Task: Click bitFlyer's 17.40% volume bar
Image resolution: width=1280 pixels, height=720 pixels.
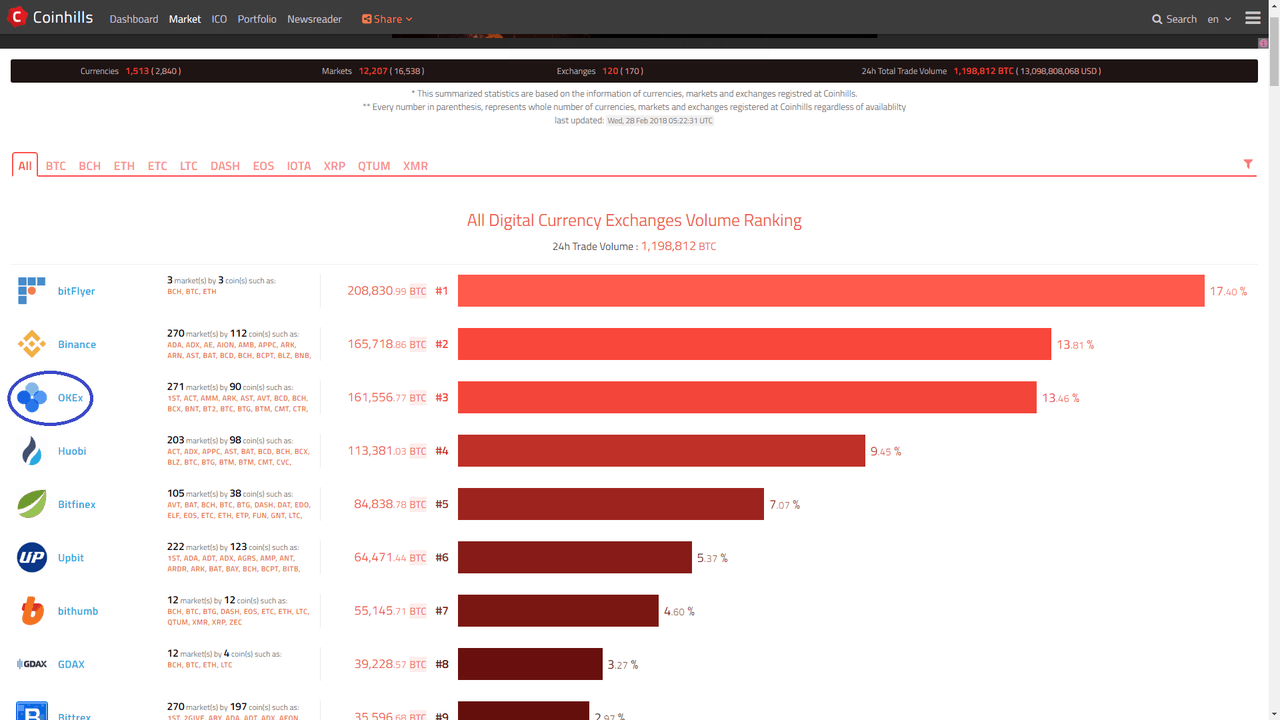Action: click(x=831, y=291)
